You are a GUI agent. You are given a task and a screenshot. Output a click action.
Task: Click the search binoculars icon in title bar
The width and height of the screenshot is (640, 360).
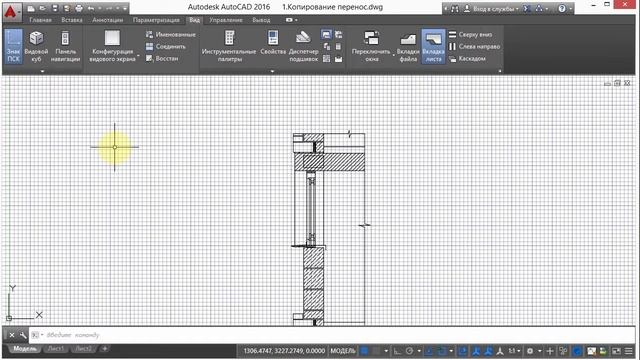pyautogui.click(x=455, y=9)
